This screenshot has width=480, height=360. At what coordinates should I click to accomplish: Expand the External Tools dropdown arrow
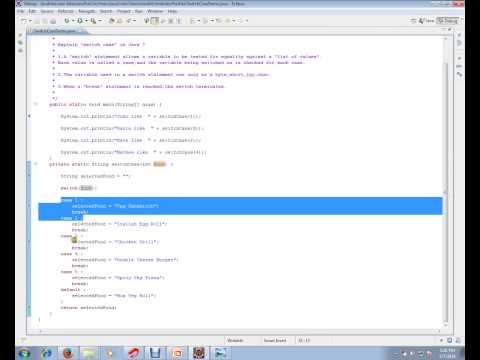click(x=100, y=21)
